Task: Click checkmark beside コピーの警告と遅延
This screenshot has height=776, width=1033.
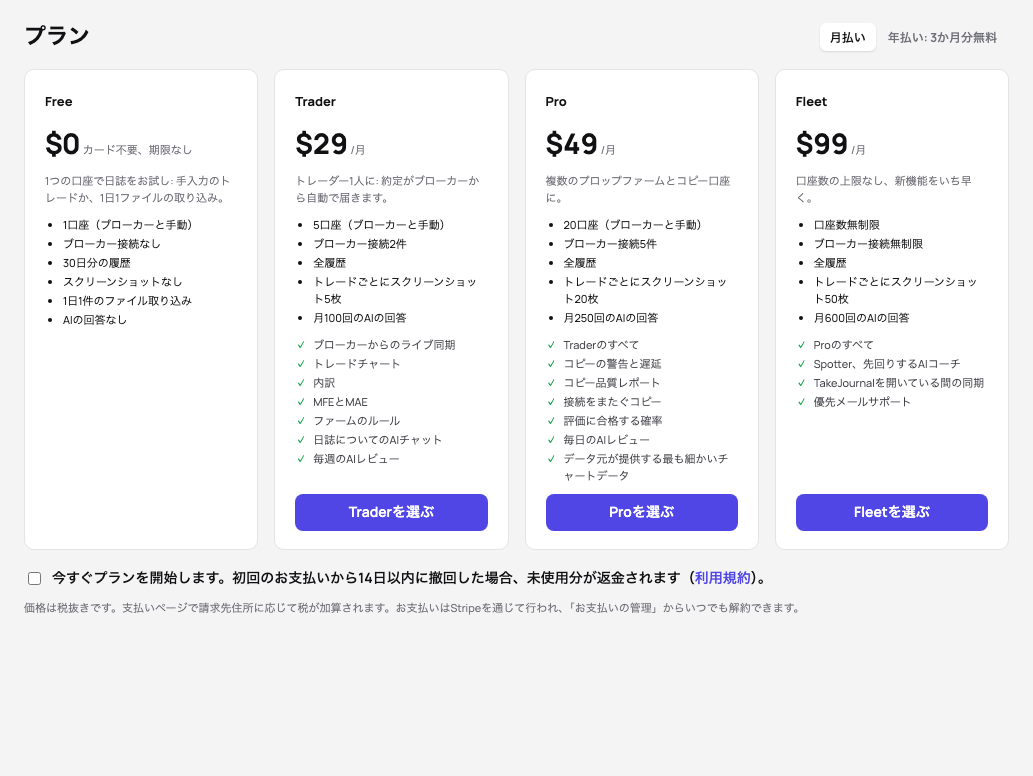Action: point(551,364)
